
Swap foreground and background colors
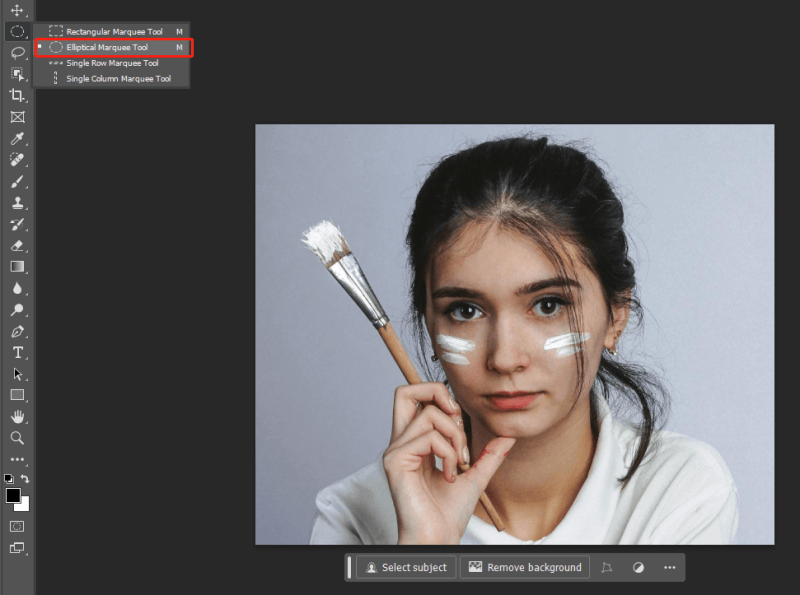(25, 479)
